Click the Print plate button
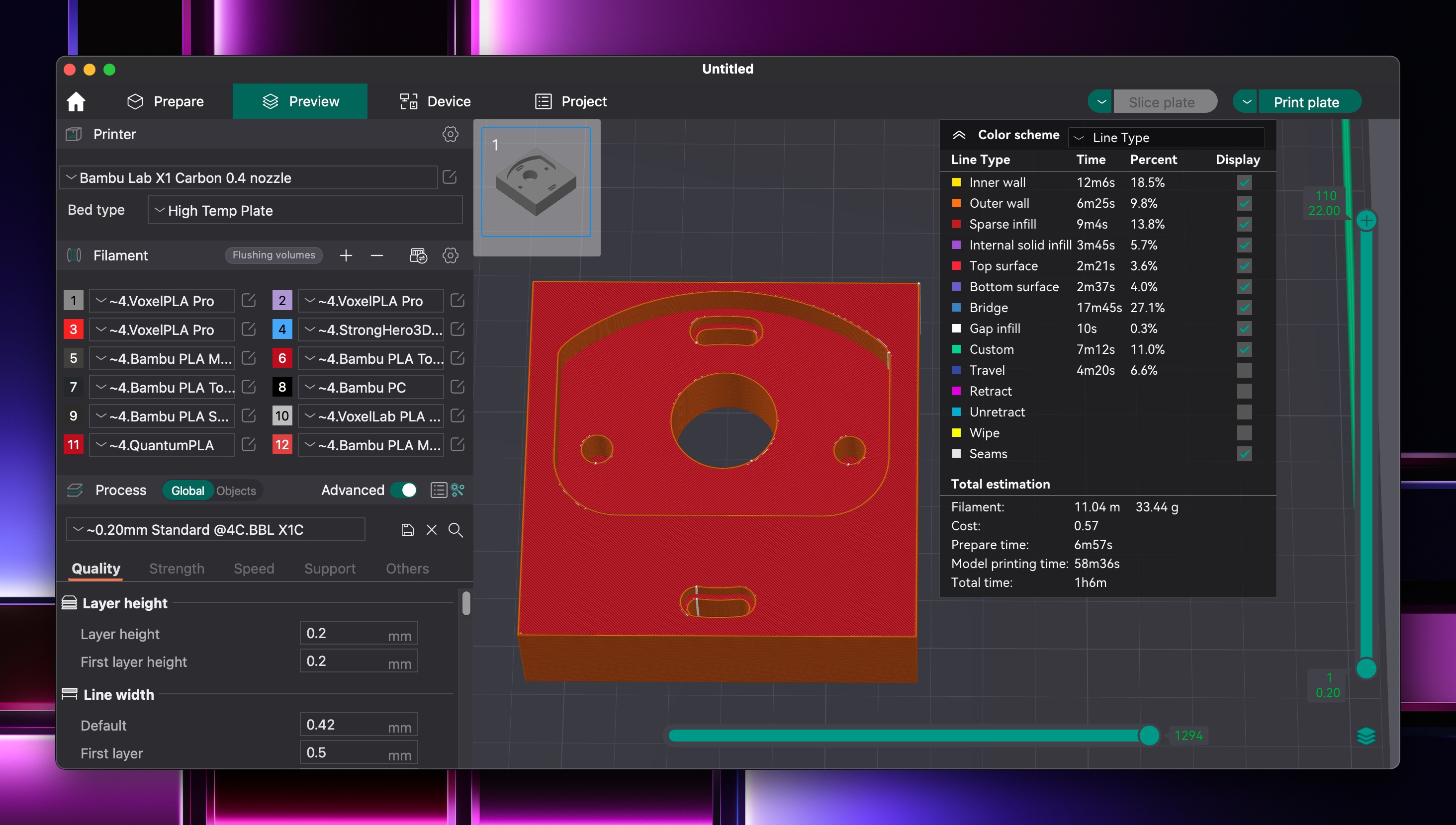The width and height of the screenshot is (1456, 825). pyautogui.click(x=1306, y=102)
